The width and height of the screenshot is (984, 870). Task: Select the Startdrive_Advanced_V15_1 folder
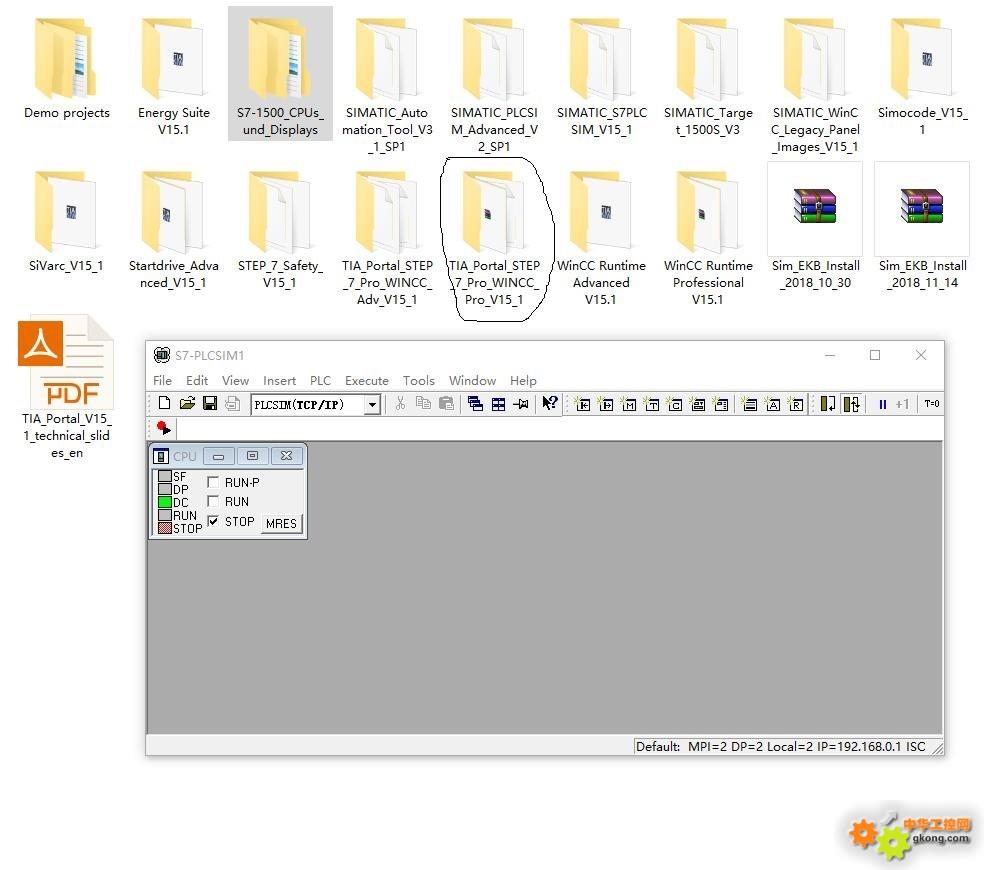[x=174, y=229]
